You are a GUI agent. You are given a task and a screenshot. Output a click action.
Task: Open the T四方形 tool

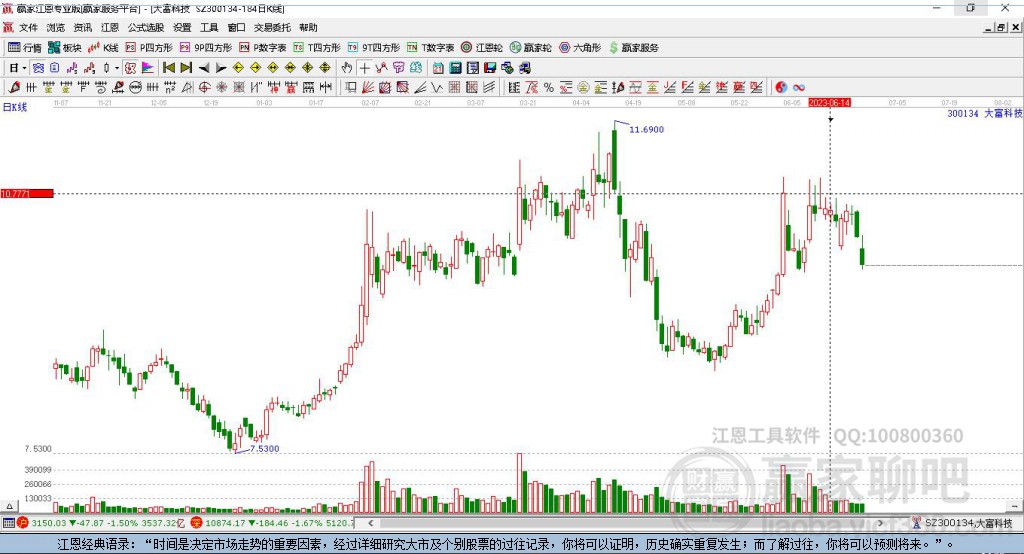(317, 48)
